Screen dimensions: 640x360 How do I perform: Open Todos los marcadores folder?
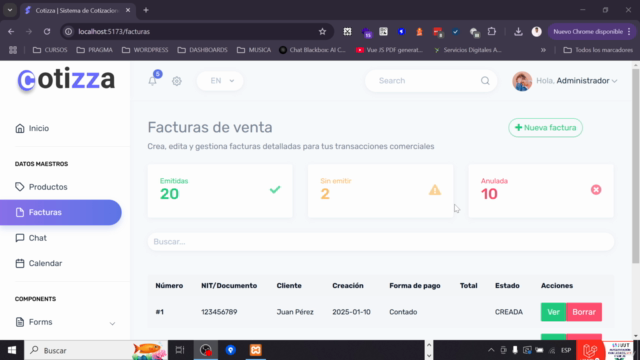pos(598,50)
